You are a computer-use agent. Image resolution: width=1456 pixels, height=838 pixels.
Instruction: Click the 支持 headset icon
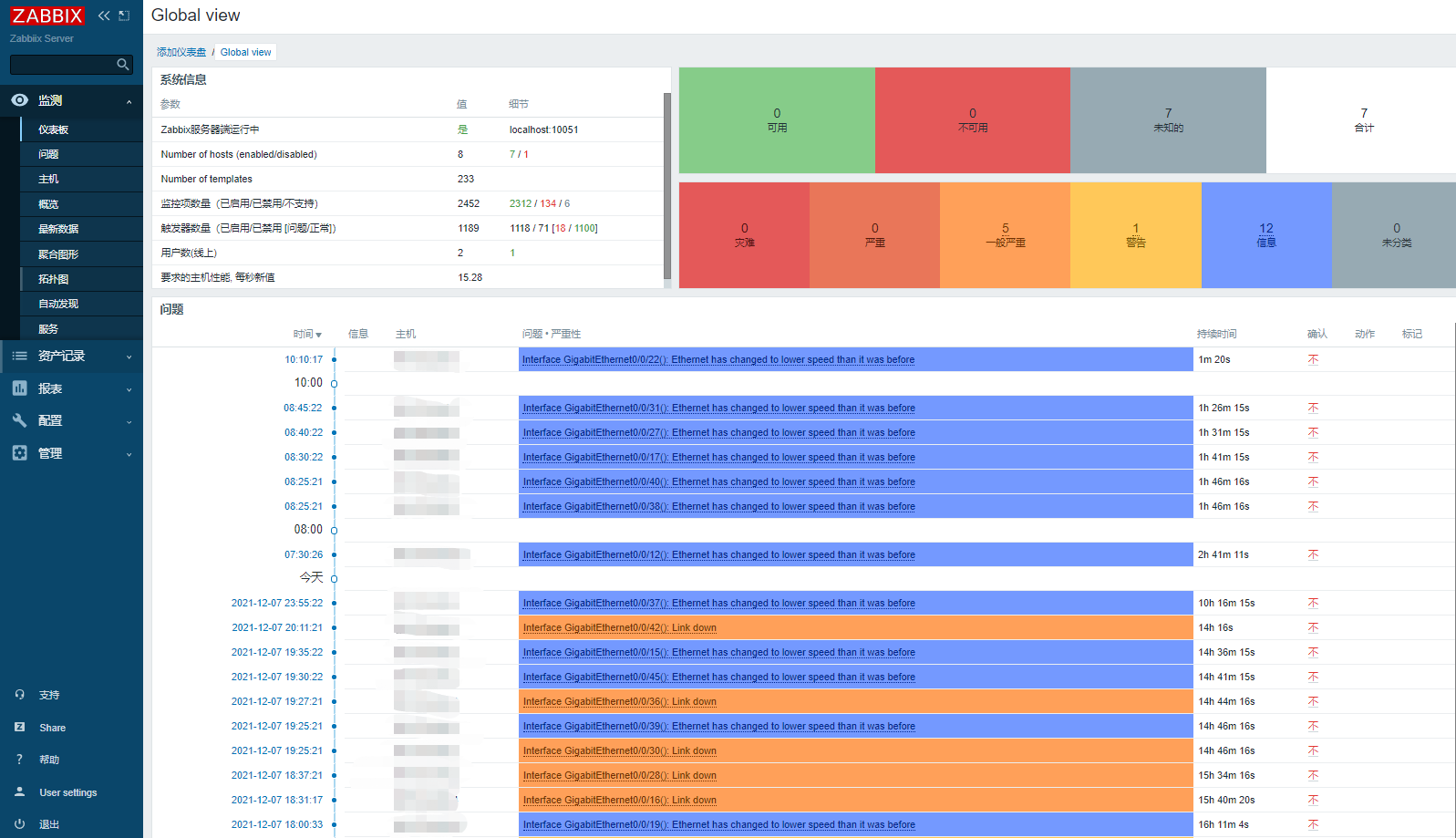pyautogui.click(x=19, y=695)
